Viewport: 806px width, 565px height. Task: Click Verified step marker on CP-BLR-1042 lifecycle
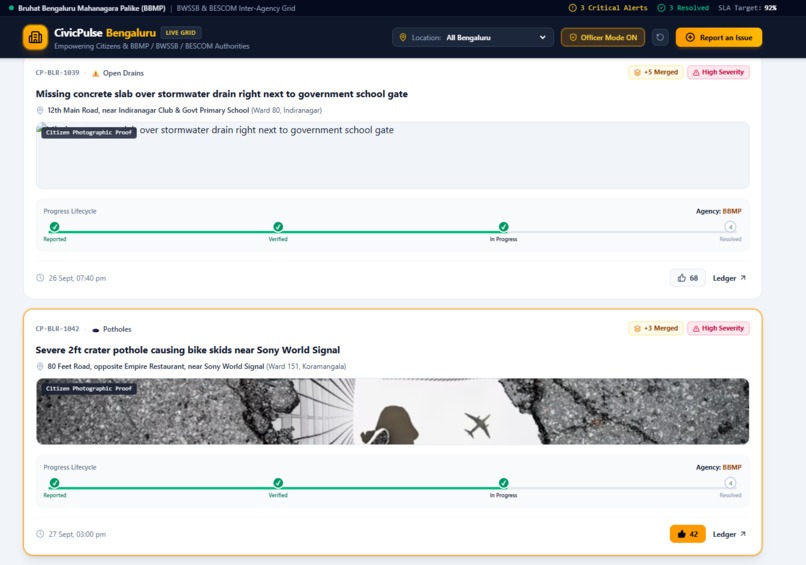click(278, 483)
